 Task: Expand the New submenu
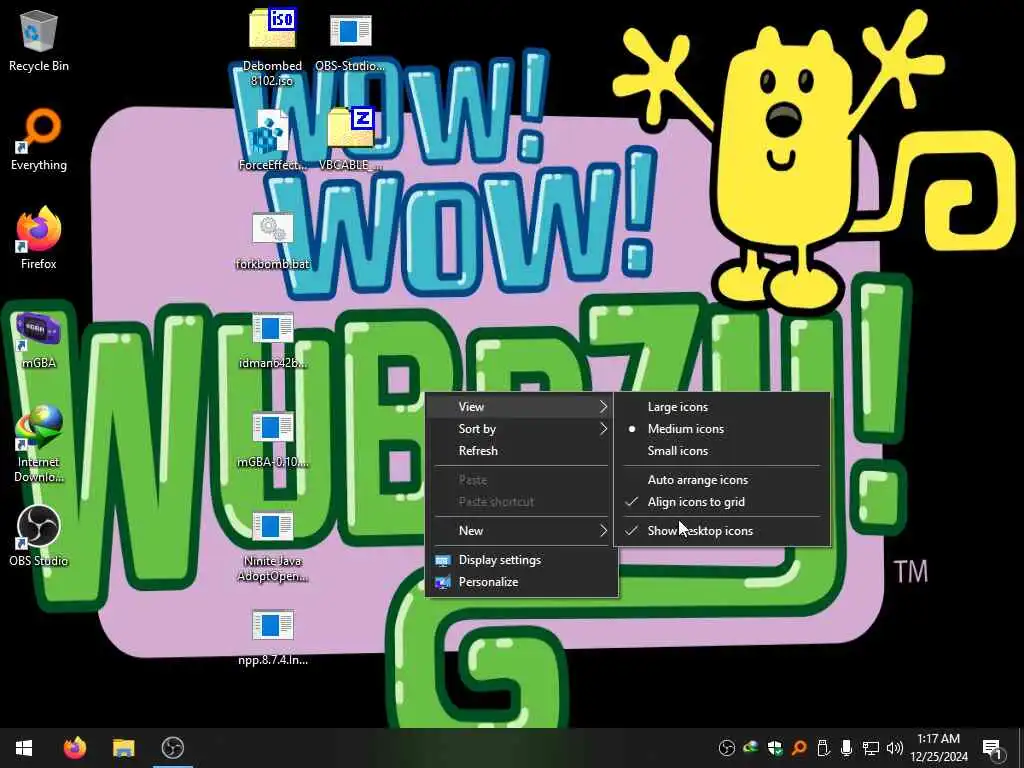pyautogui.click(x=521, y=531)
